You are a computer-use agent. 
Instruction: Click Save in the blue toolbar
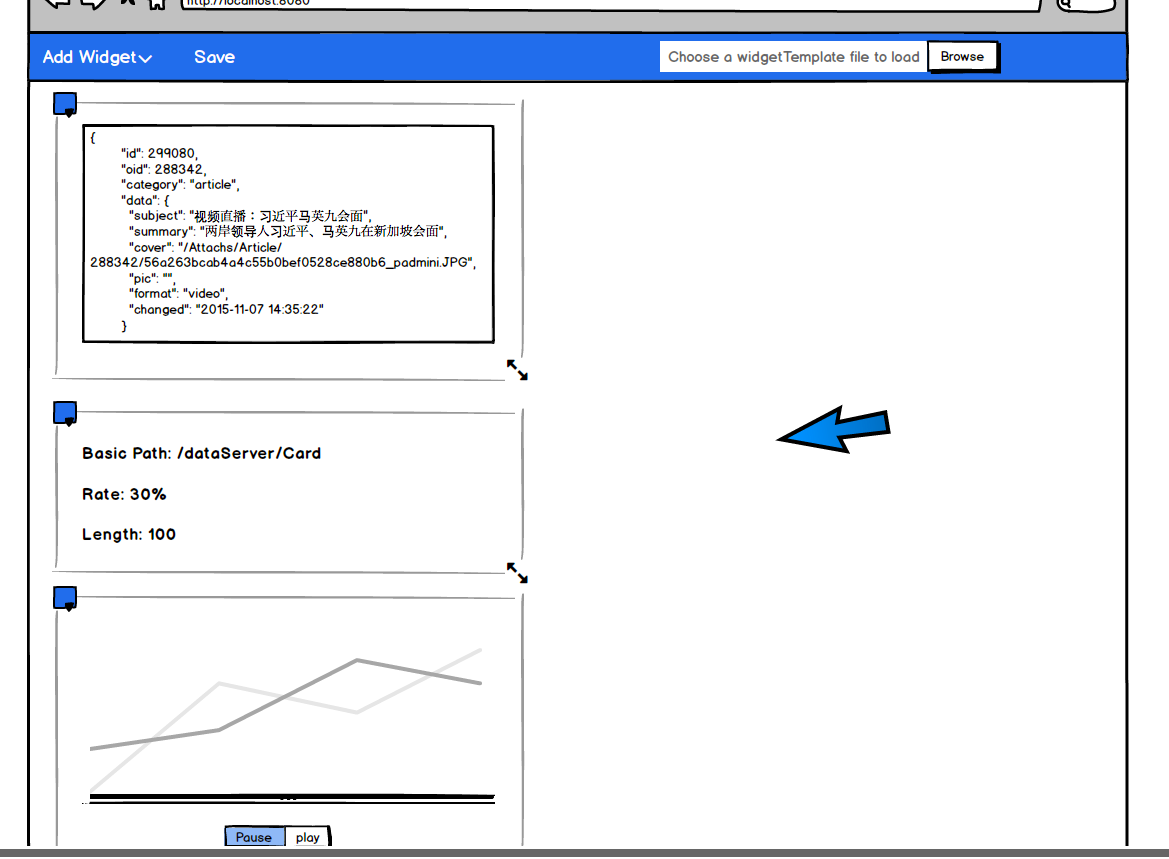pyautogui.click(x=214, y=57)
